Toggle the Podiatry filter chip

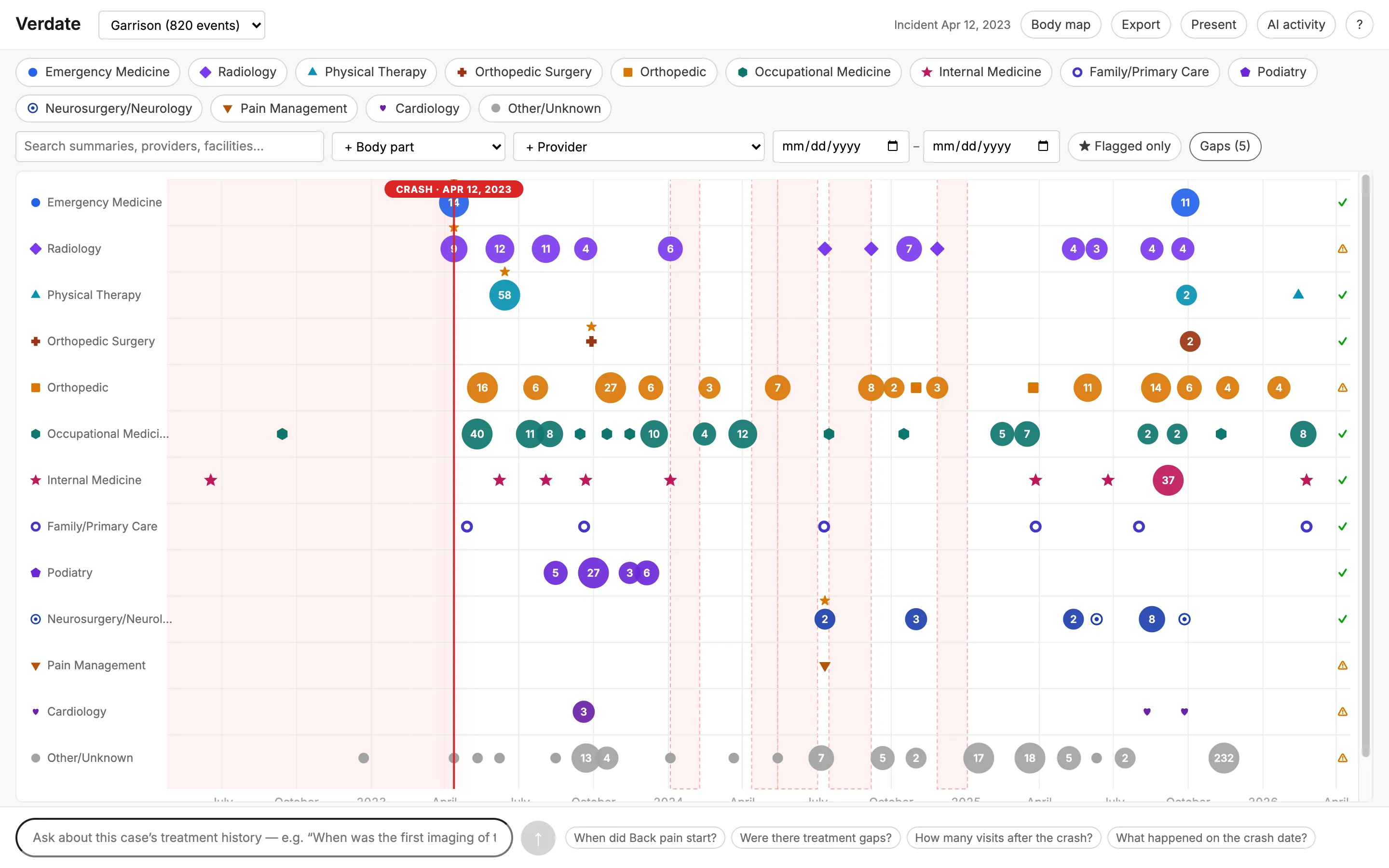click(x=1272, y=72)
